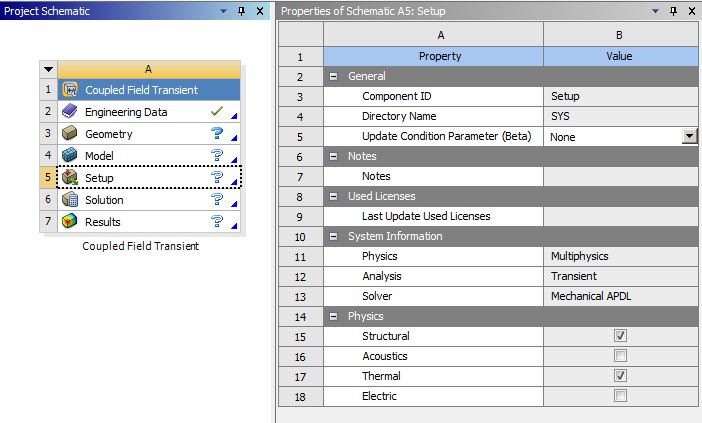The width and height of the screenshot is (702, 423).
Task: Uncheck the Structural physics checkbox
Action: click(x=620, y=336)
